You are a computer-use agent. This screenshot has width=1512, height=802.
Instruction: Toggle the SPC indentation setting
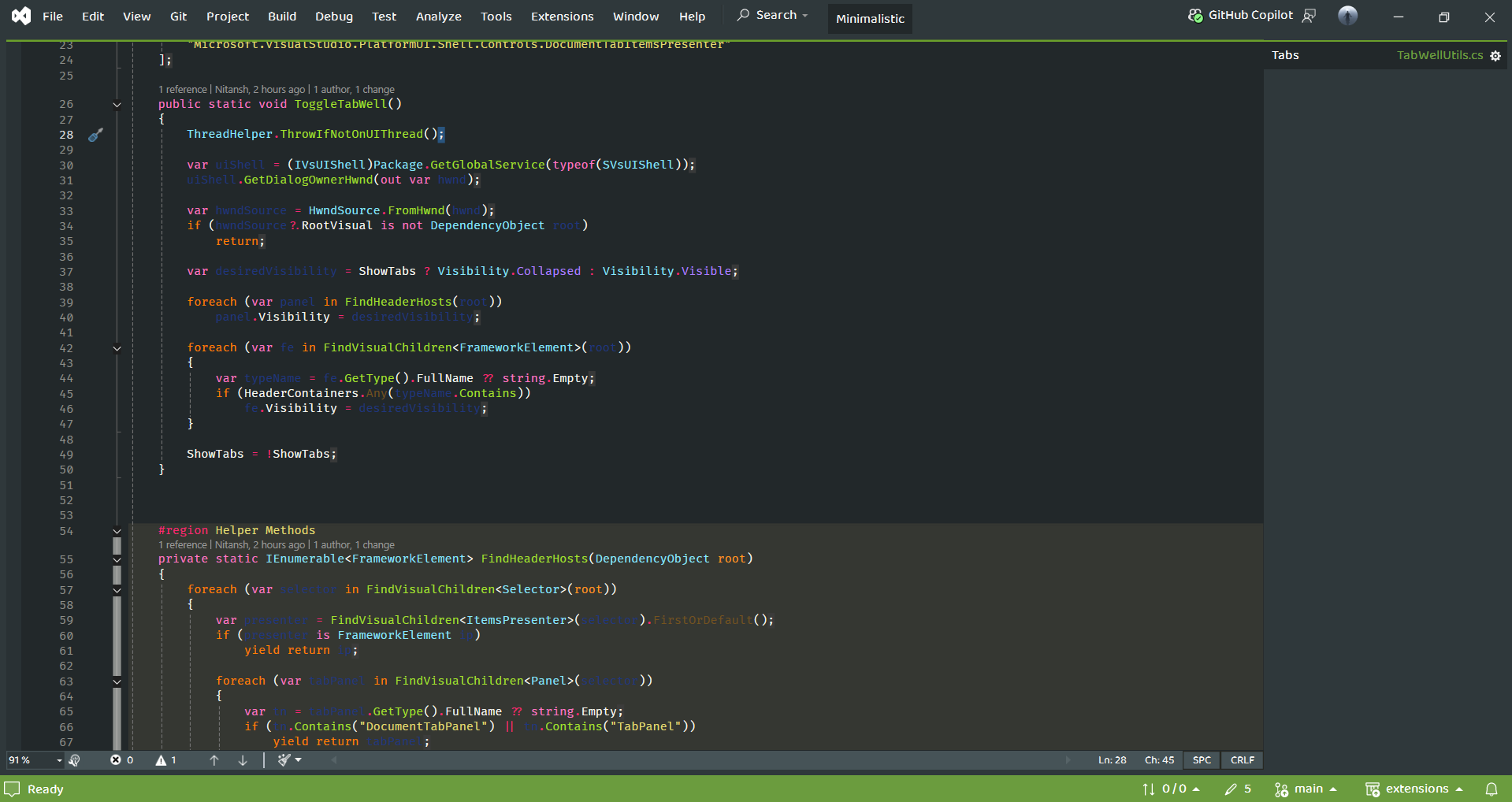click(x=1202, y=760)
